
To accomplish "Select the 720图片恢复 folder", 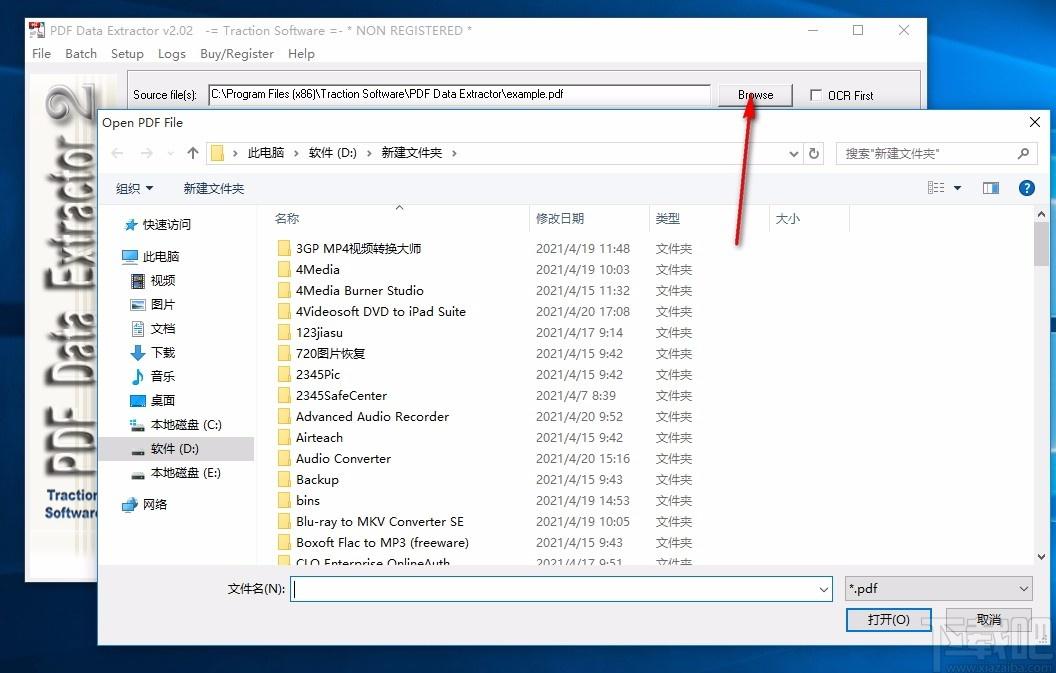I will click(x=330, y=354).
